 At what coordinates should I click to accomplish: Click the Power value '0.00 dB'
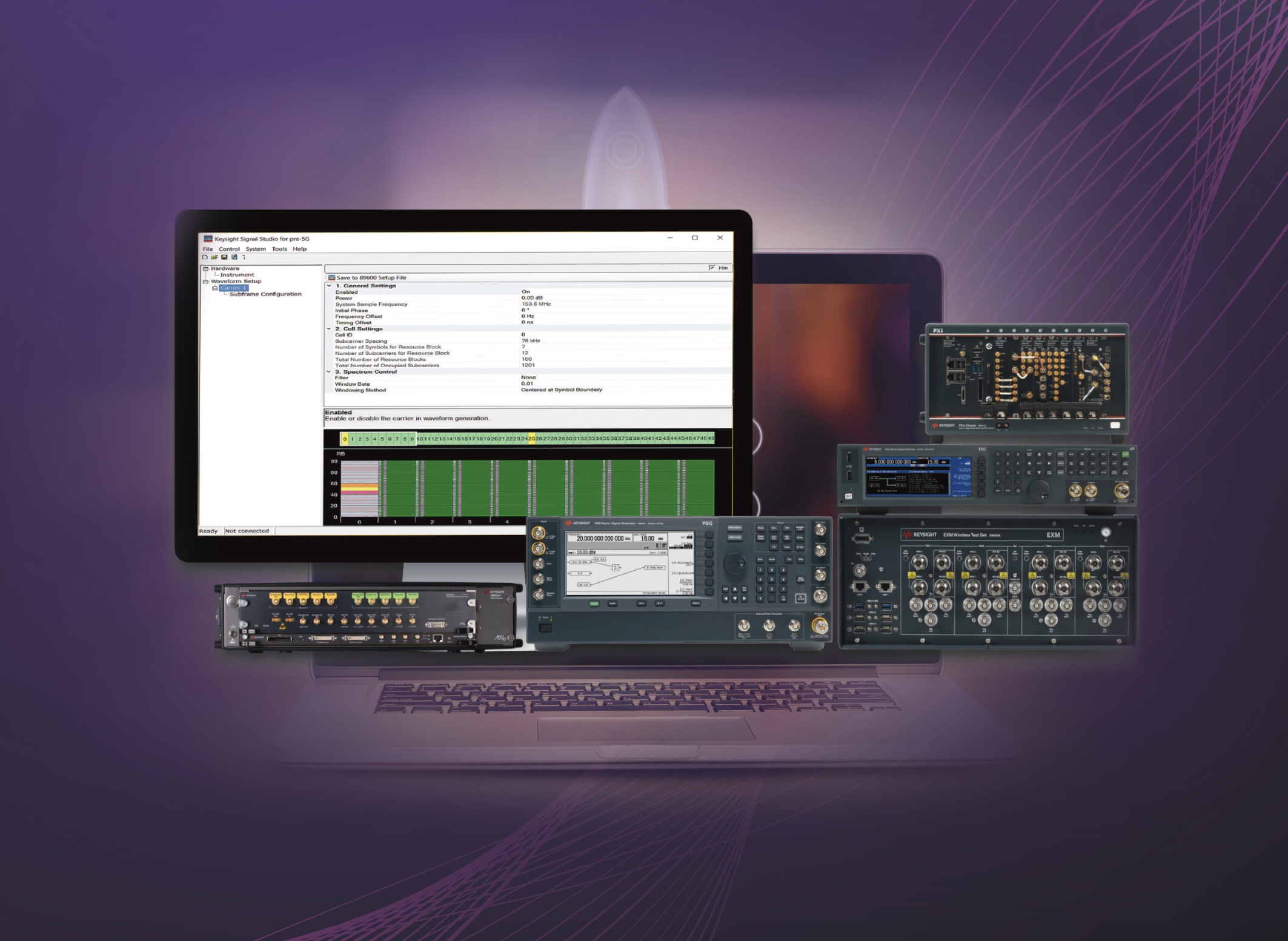click(532, 298)
